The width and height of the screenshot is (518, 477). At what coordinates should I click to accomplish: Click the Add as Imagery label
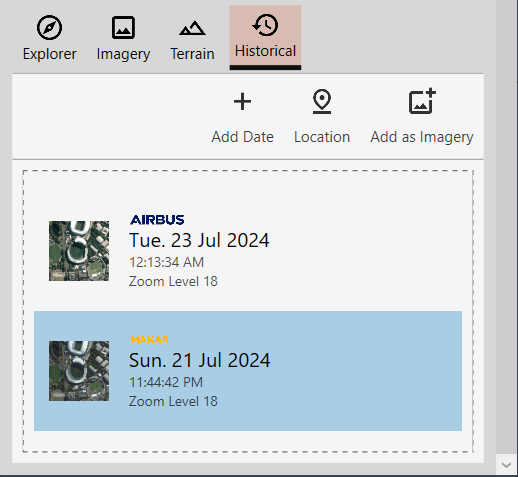422,137
